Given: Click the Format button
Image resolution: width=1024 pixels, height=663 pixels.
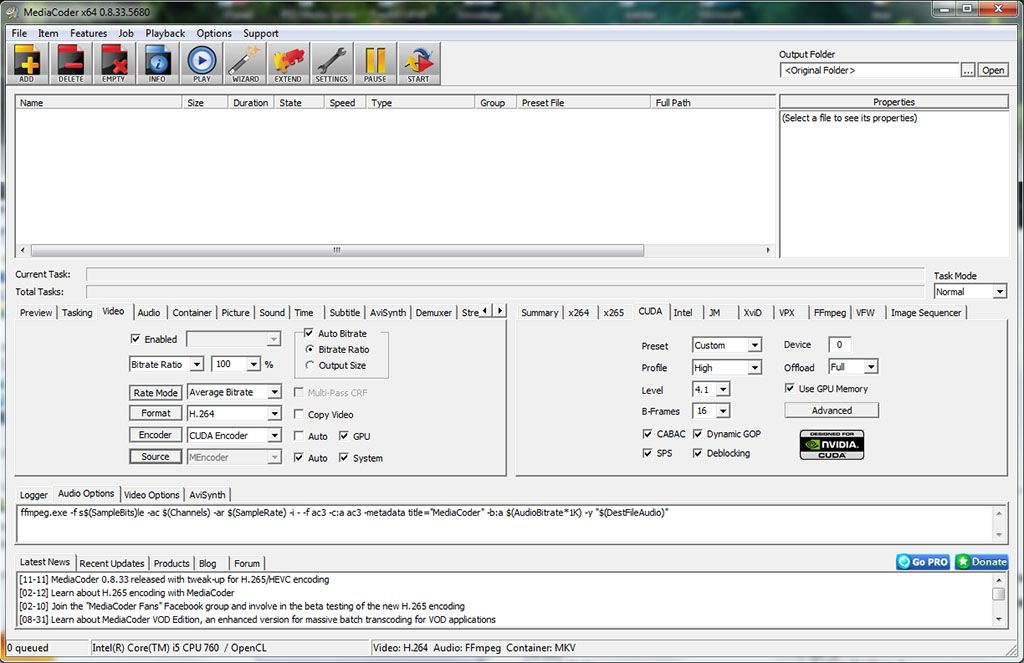Looking at the screenshot, I should pyautogui.click(x=155, y=413).
